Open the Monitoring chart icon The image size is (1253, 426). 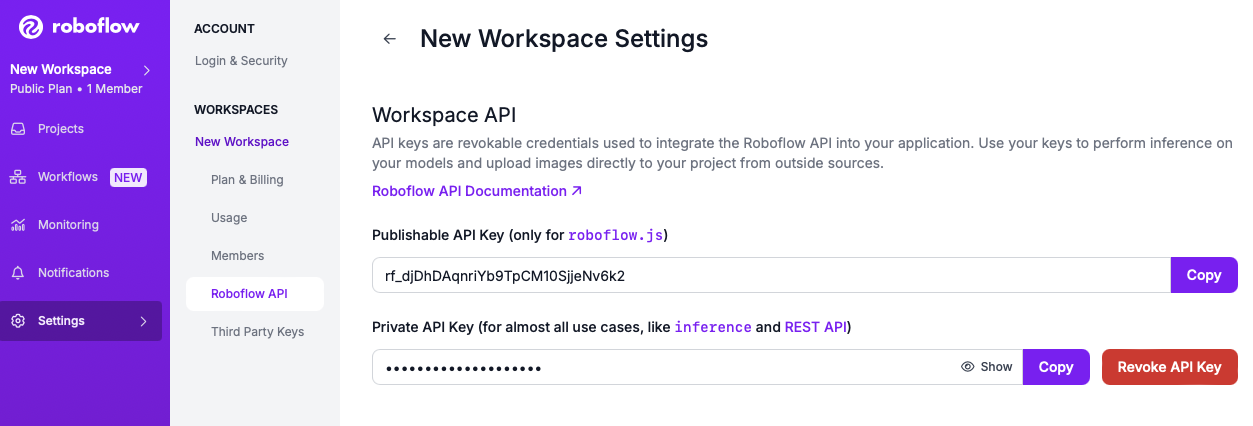pyautogui.click(x=18, y=225)
